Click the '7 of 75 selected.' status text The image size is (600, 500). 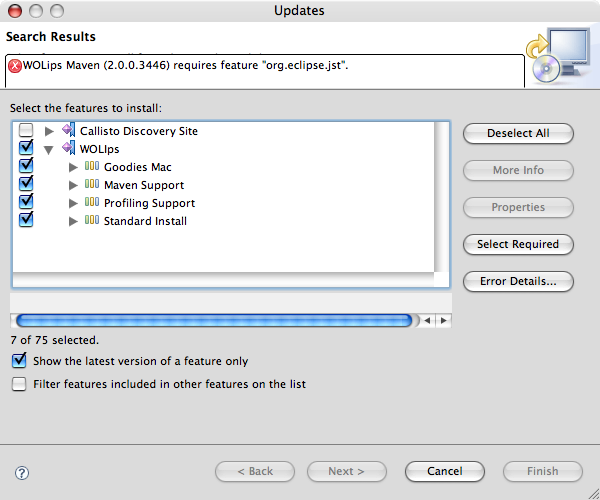tap(55, 340)
